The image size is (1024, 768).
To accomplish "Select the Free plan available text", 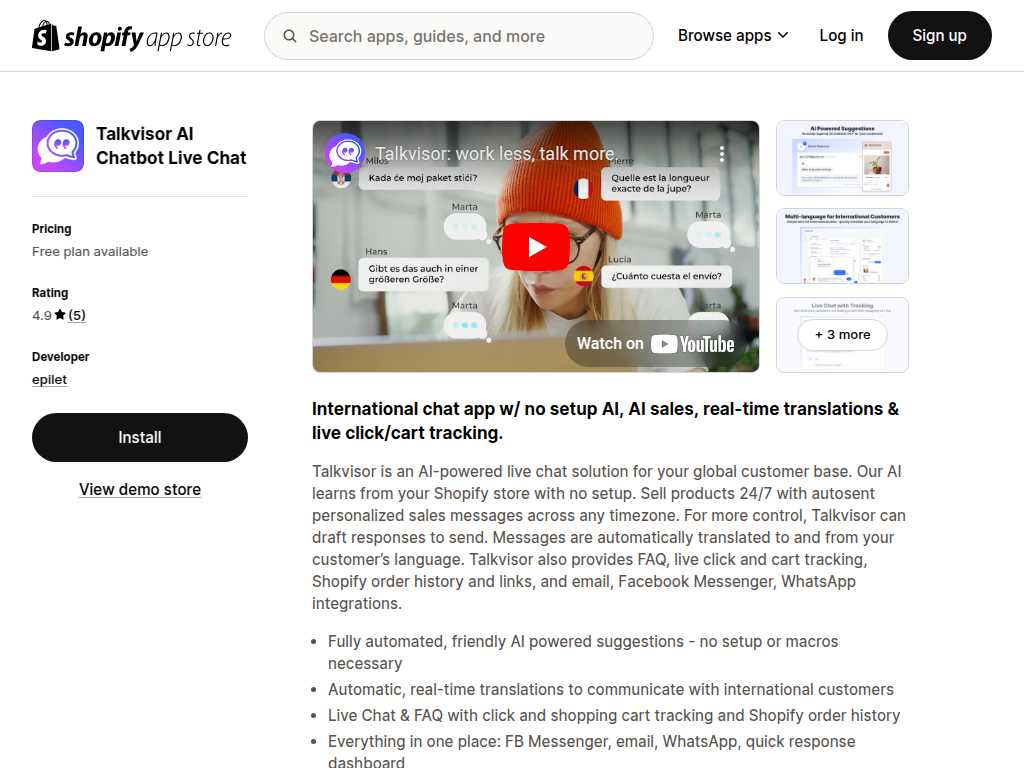I will pyautogui.click(x=90, y=251).
